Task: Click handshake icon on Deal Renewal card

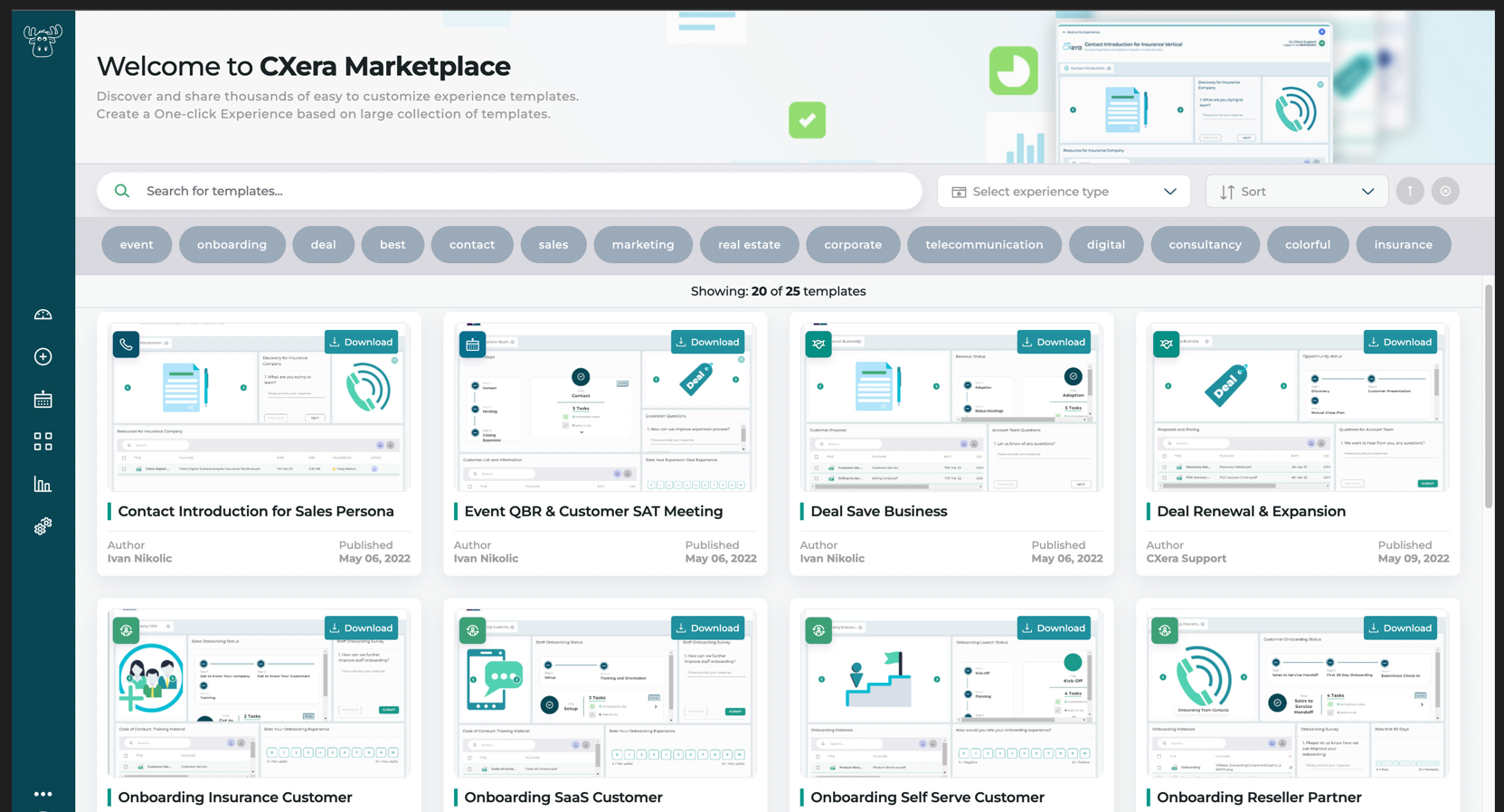Action: (x=1166, y=345)
